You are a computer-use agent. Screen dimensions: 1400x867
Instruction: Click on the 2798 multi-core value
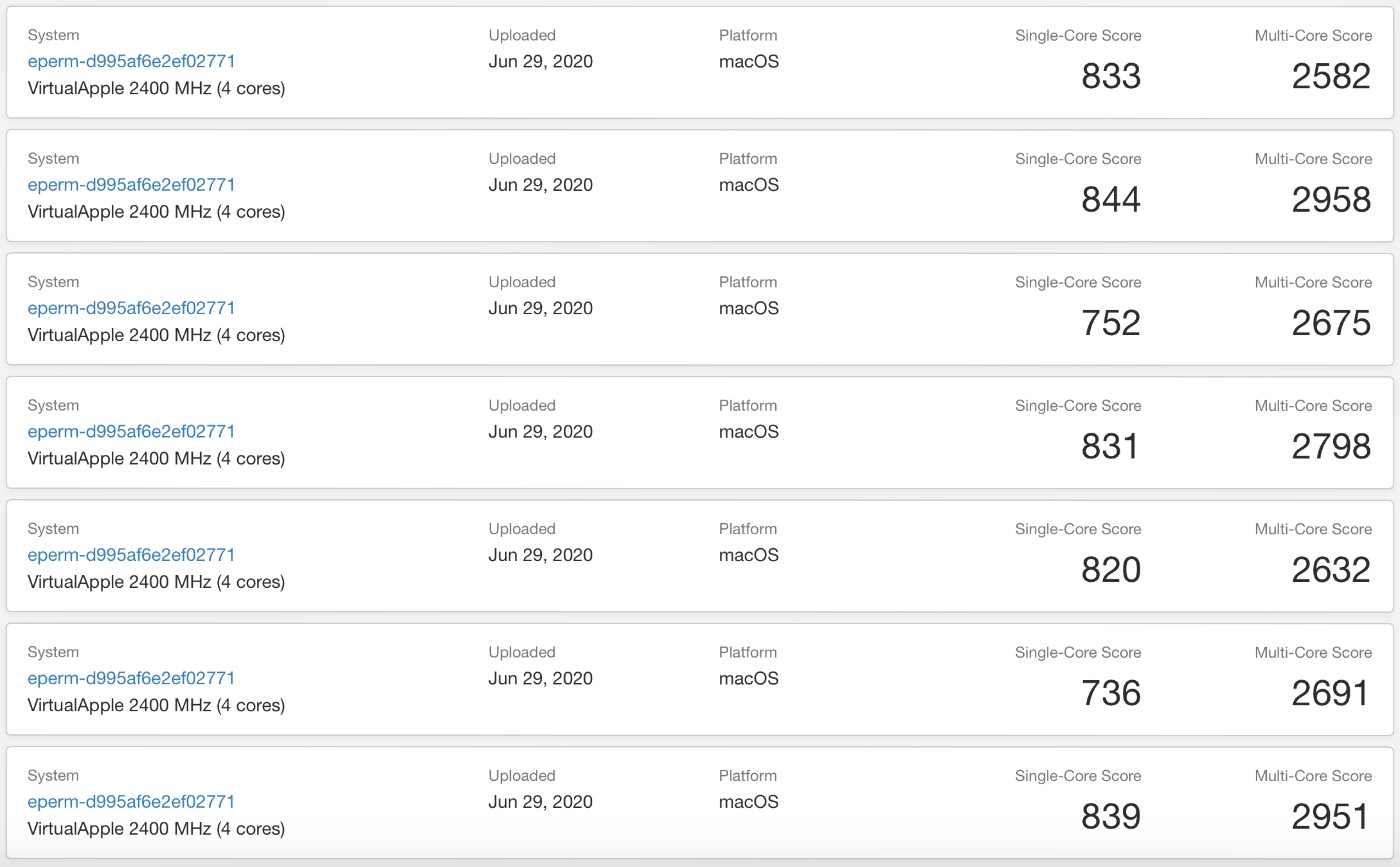1331,446
